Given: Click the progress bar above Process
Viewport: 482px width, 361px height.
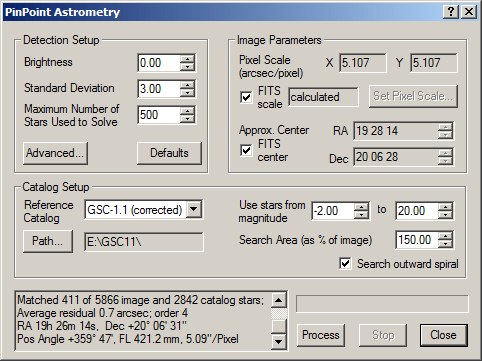Looking at the screenshot, I should click(x=382, y=304).
